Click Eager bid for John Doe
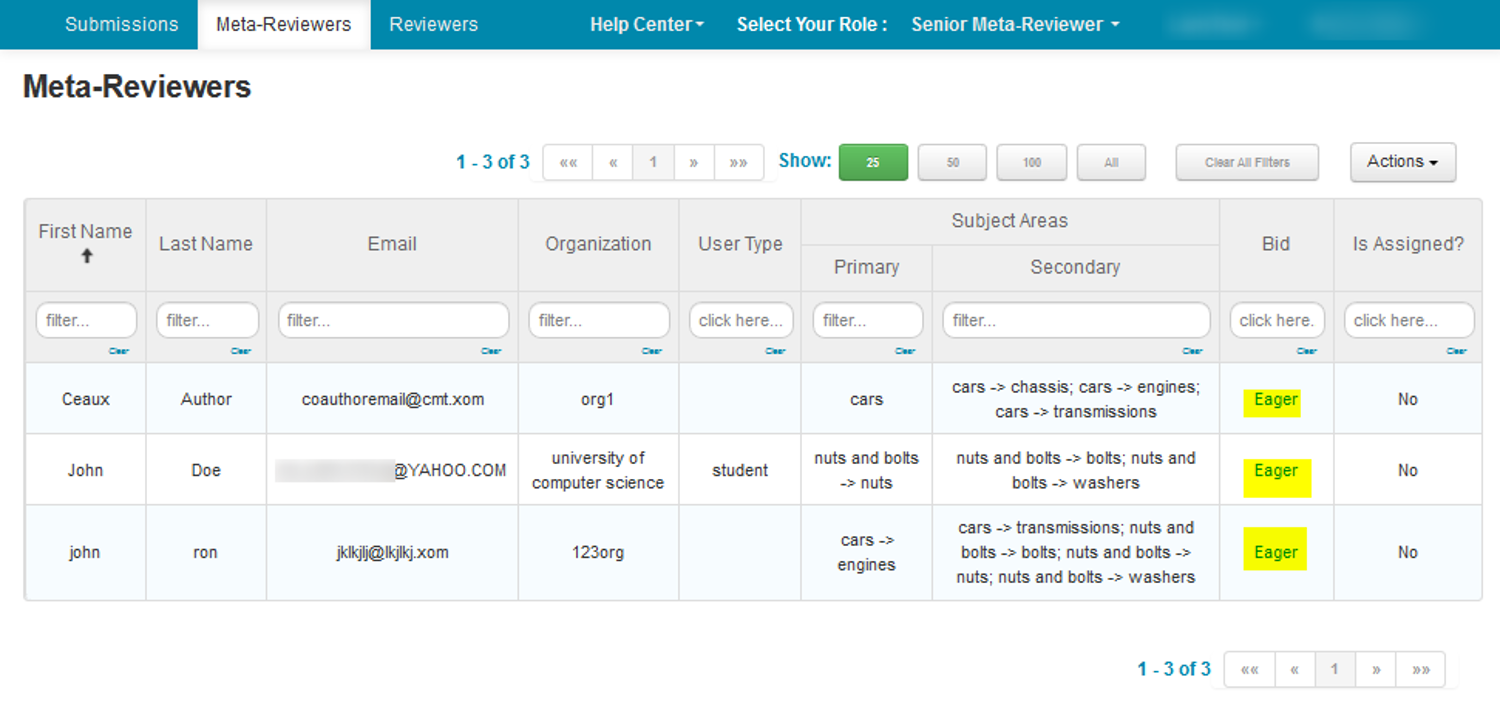 click(x=1276, y=471)
